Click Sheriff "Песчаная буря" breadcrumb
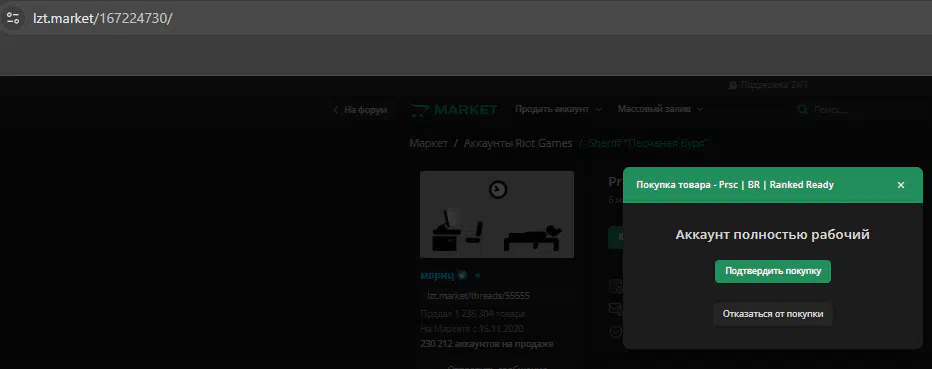 click(649, 143)
